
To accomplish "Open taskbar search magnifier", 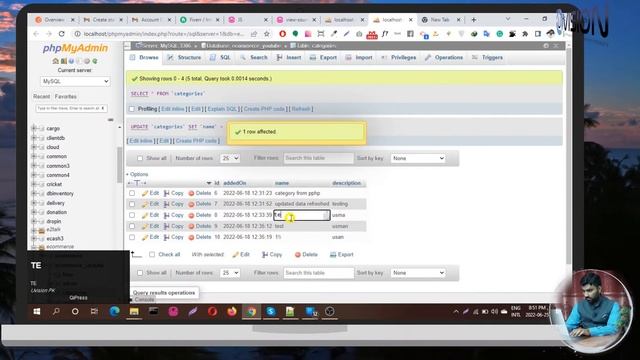I will (x=56, y=311).
